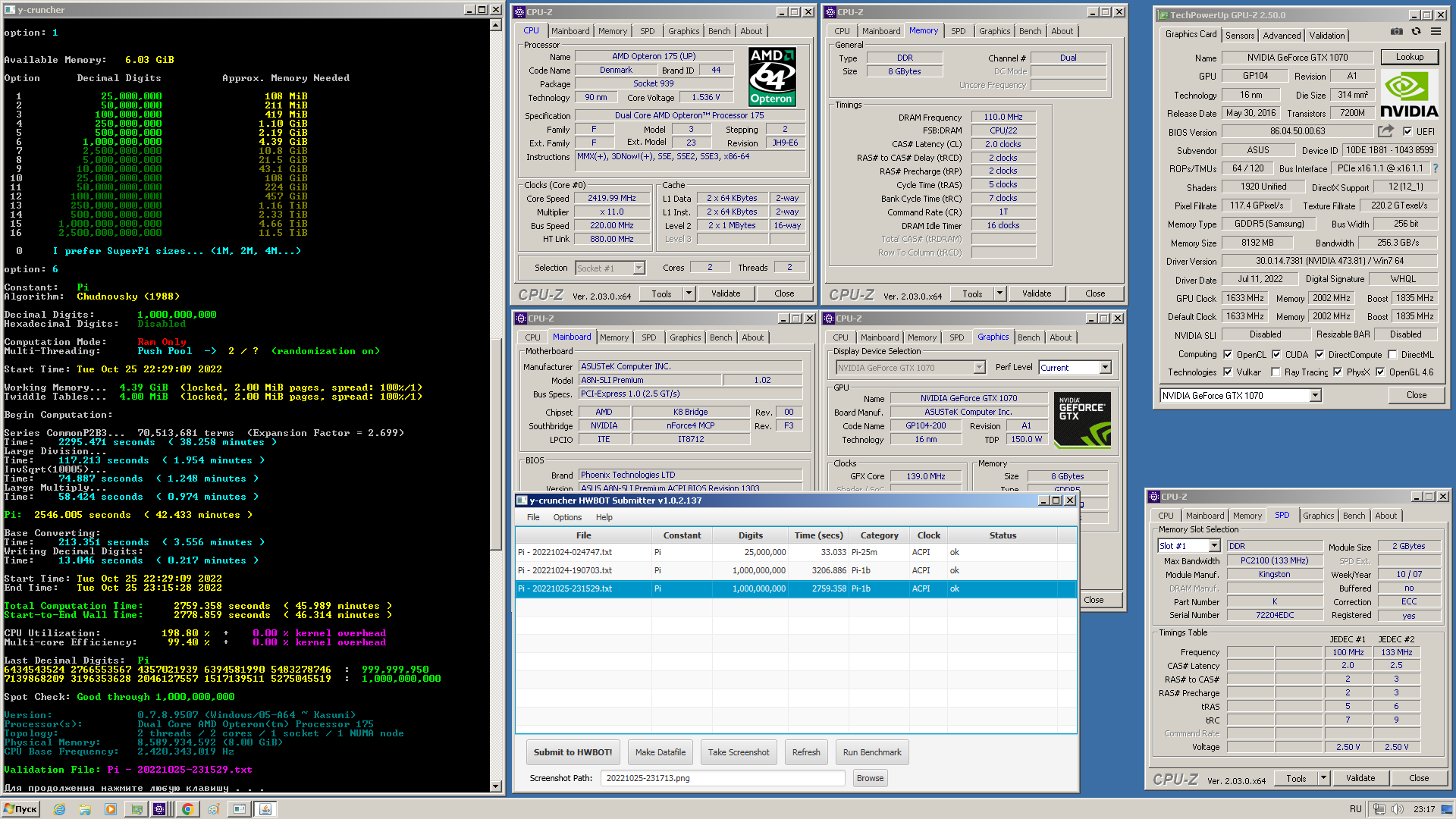Open Help menu in HWBOT Submitter
This screenshot has width=1456, height=819.
(604, 517)
